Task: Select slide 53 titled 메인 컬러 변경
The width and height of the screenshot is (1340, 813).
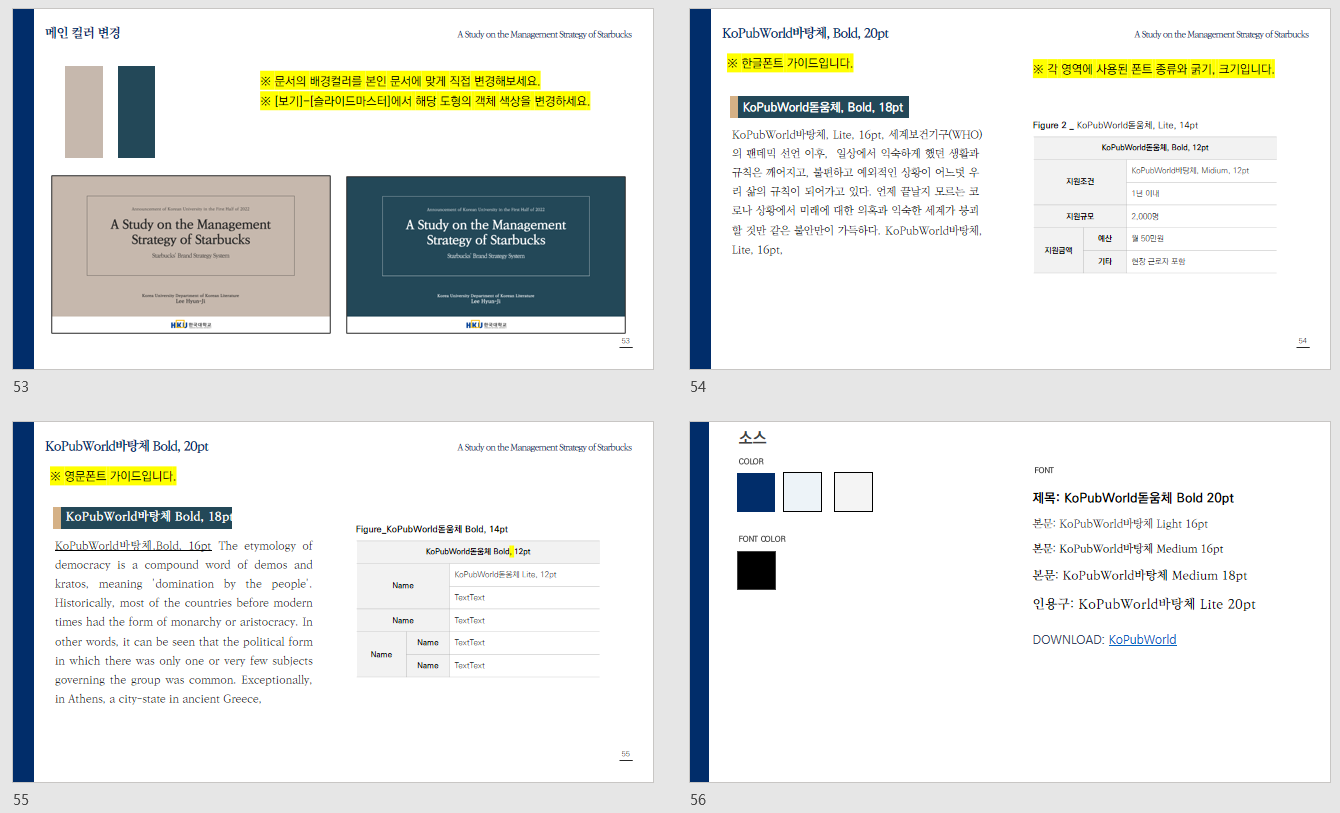Action: (333, 189)
